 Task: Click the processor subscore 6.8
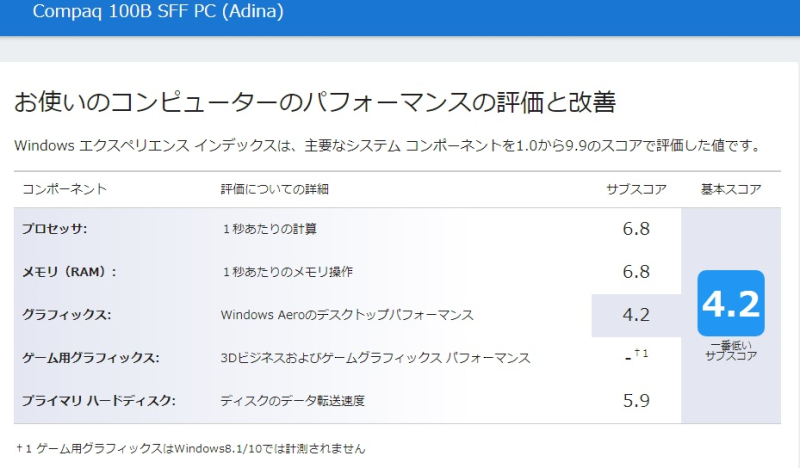(x=636, y=229)
